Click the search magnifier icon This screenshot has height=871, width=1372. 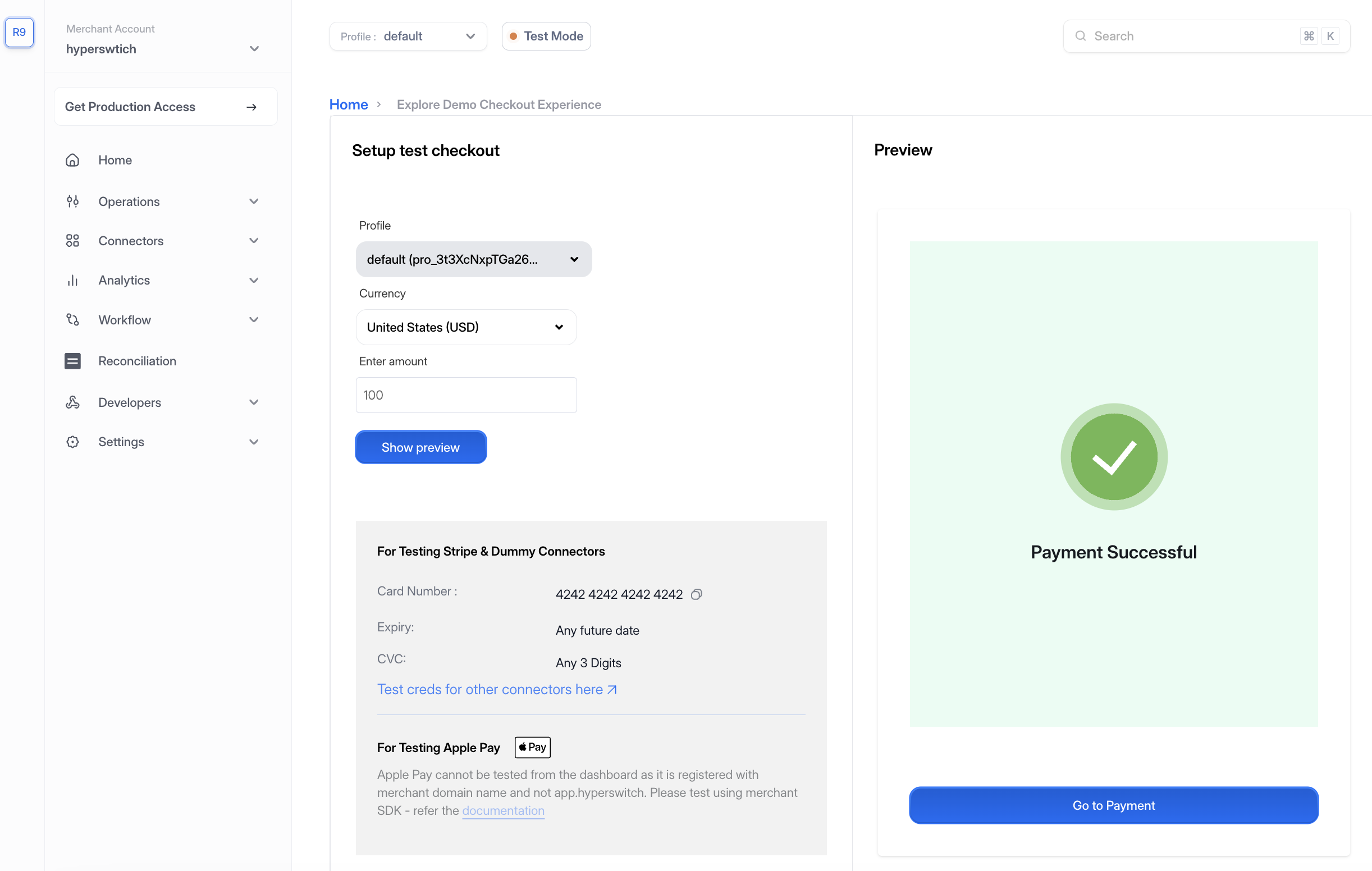click(1080, 36)
